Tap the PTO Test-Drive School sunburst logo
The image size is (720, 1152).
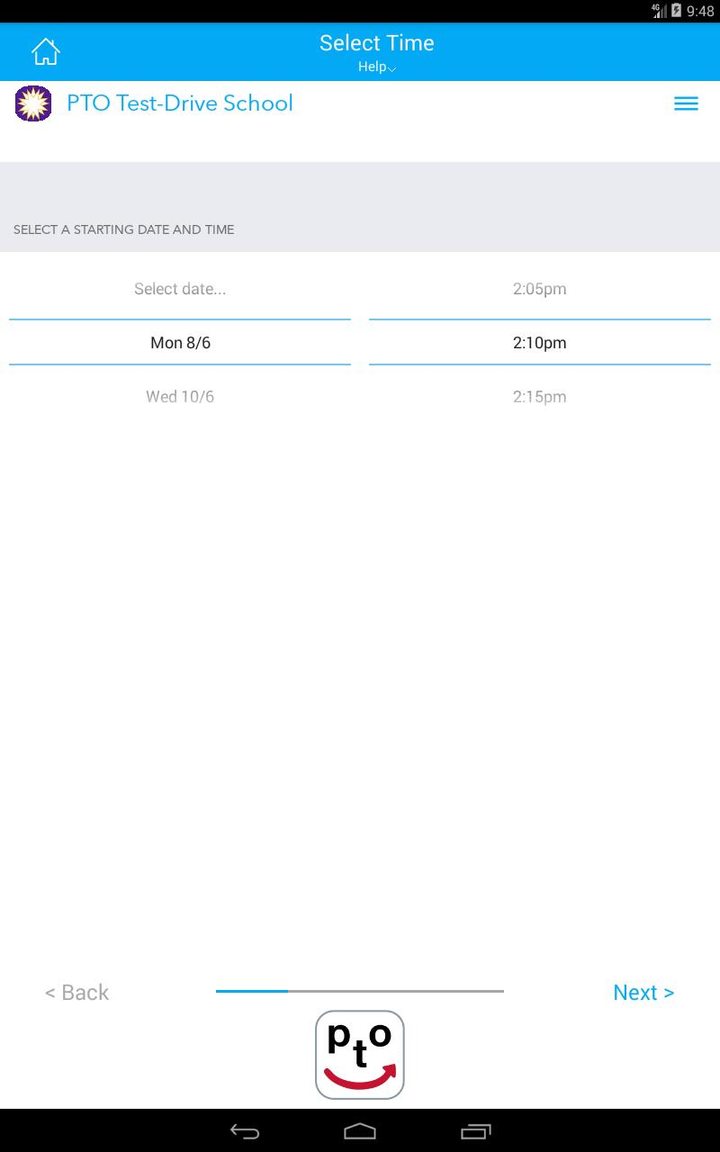click(x=33, y=104)
